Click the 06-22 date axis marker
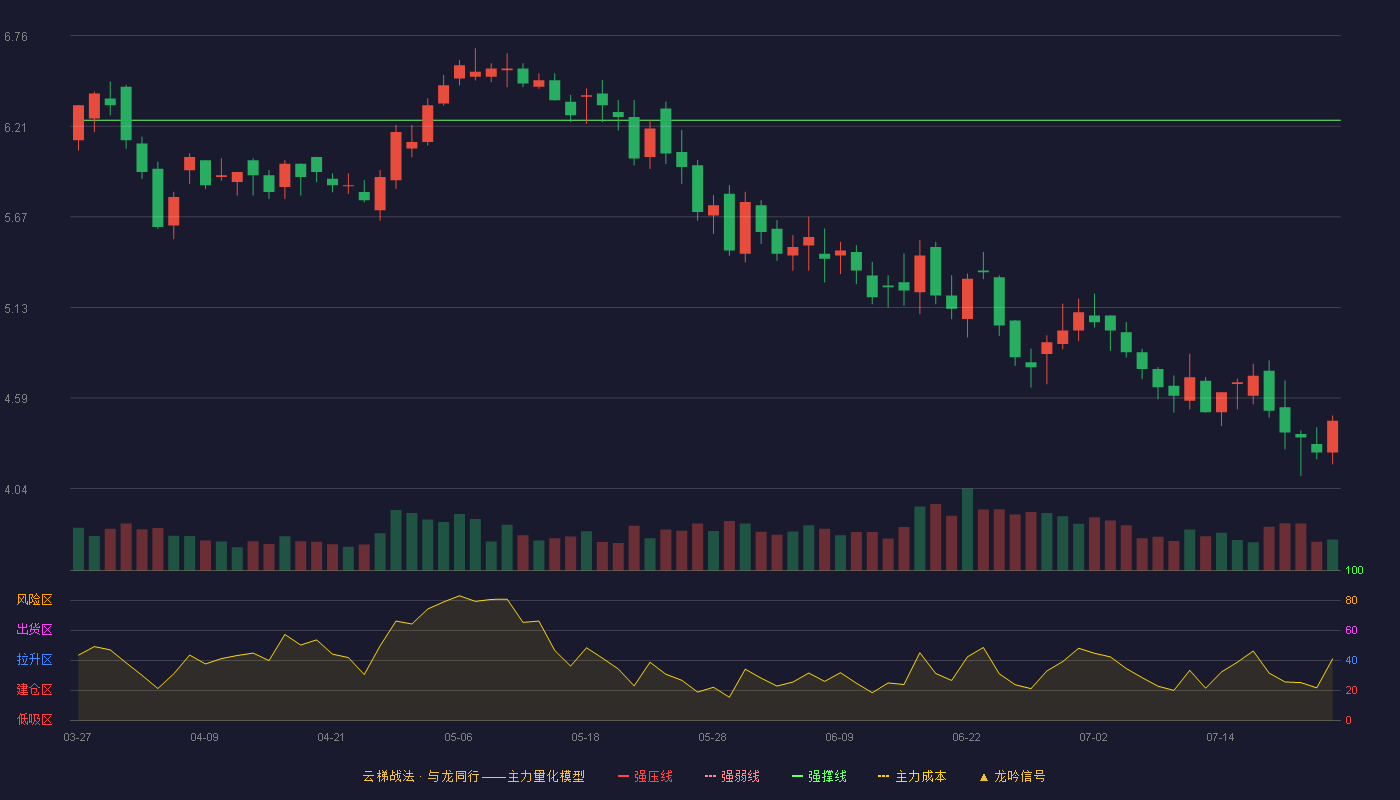 (966, 737)
